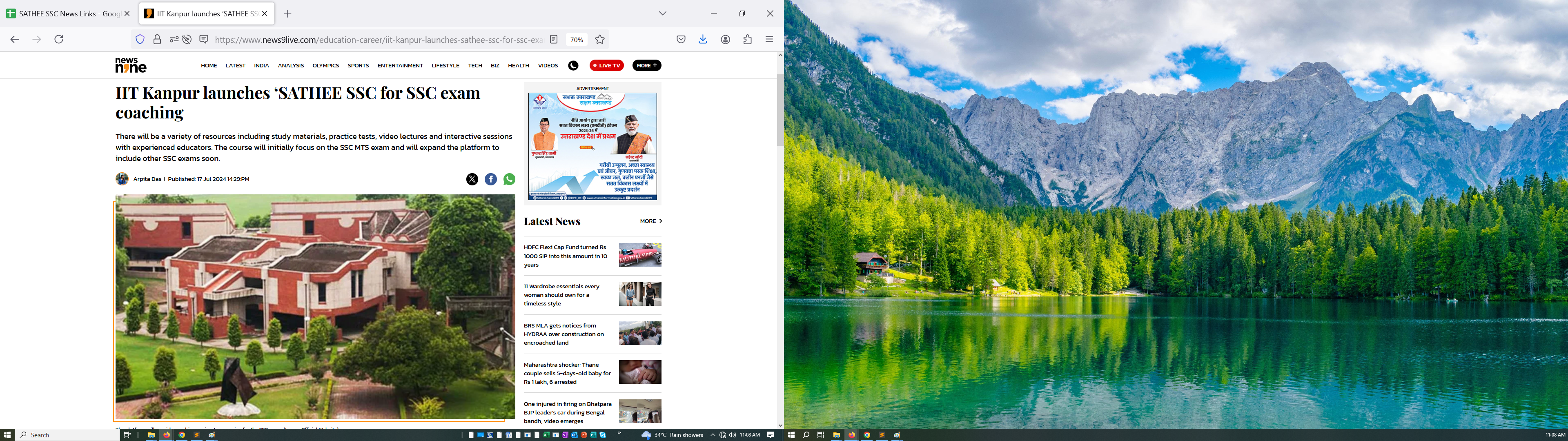Click Arpita Das author avatar
This screenshot has height=441, width=1568.
click(122, 178)
